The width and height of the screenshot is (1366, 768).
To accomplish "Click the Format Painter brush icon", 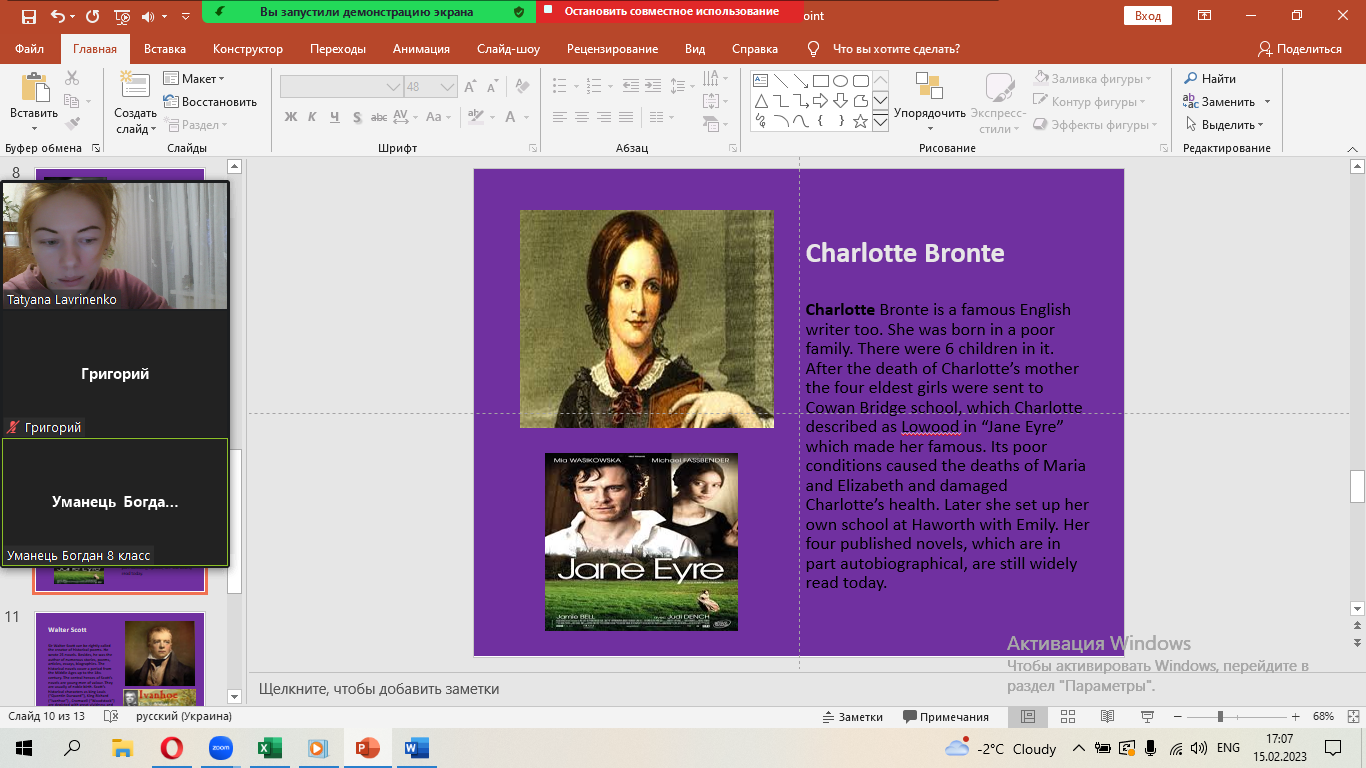I will point(72,125).
